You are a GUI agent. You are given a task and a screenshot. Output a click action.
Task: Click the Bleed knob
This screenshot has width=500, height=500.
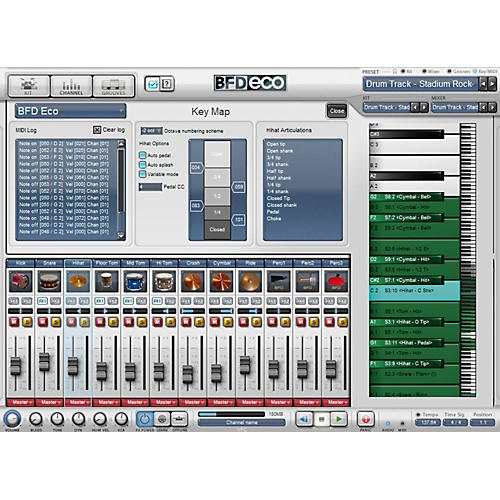pos(36,419)
